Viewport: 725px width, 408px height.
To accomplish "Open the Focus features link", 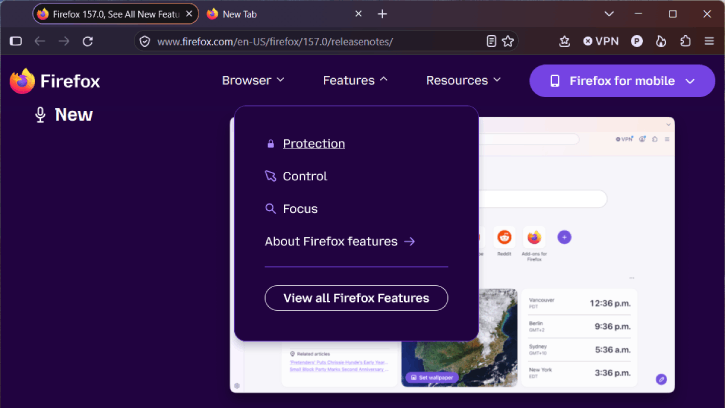I will pos(300,209).
